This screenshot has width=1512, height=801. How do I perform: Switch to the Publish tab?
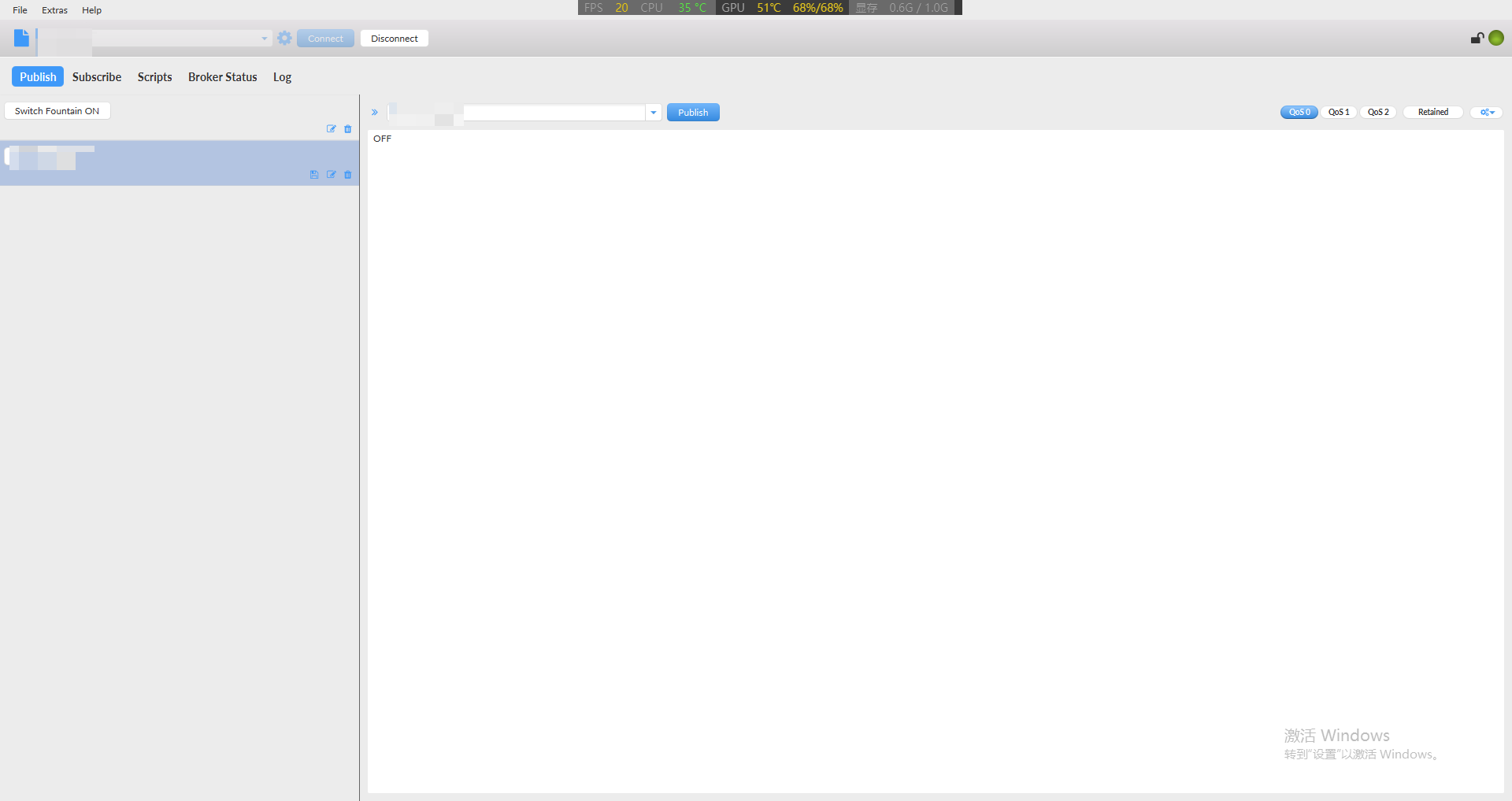(38, 76)
